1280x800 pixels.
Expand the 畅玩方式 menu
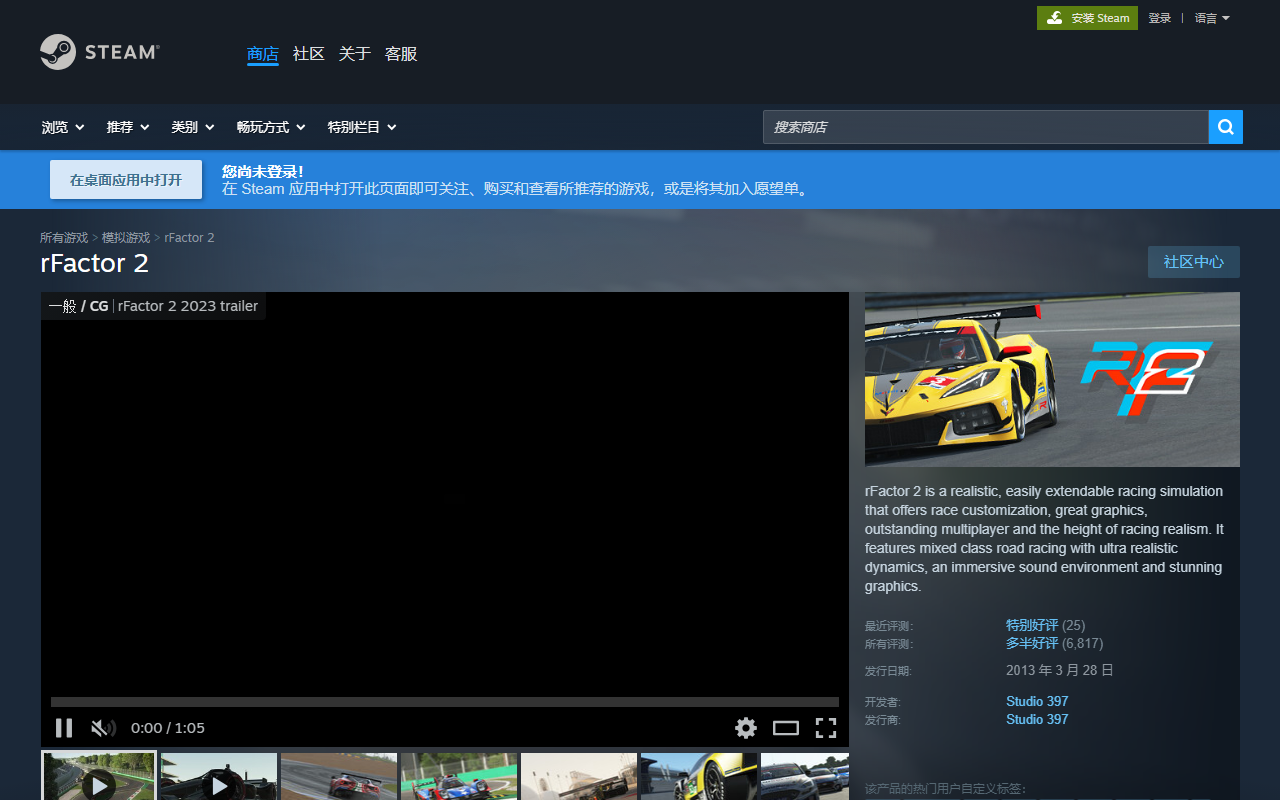pos(271,127)
